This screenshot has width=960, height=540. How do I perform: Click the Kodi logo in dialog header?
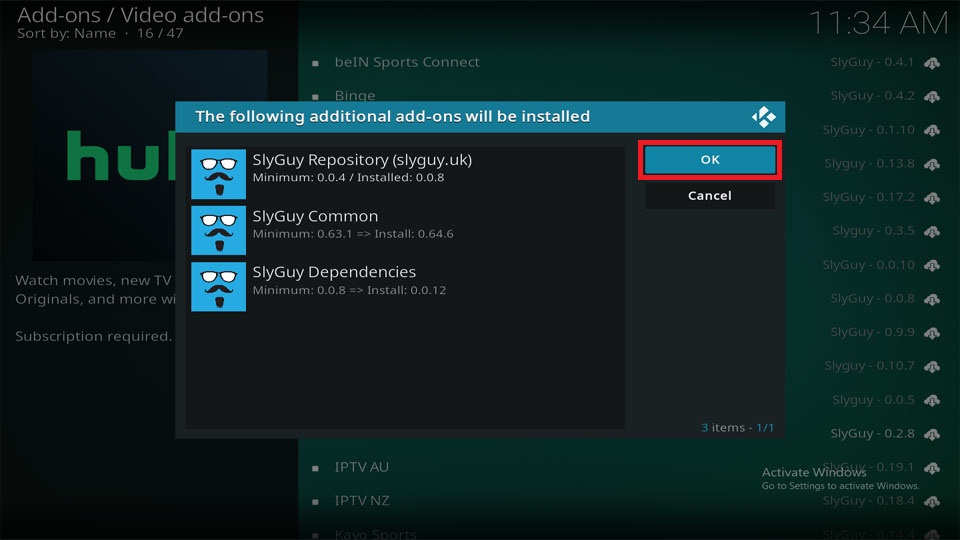point(763,116)
